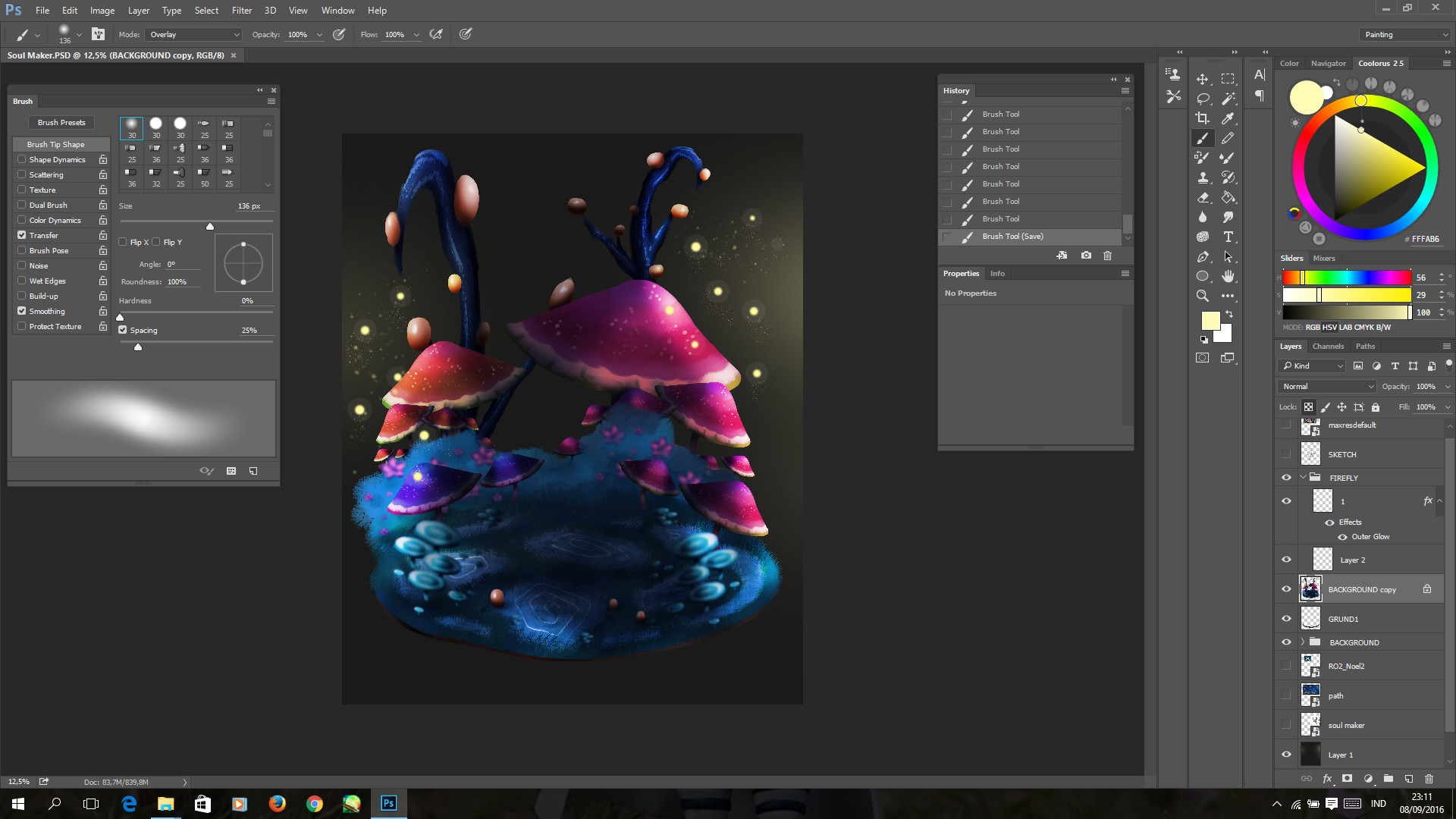
Task: Check the Flip X option
Action: coord(123,241)
